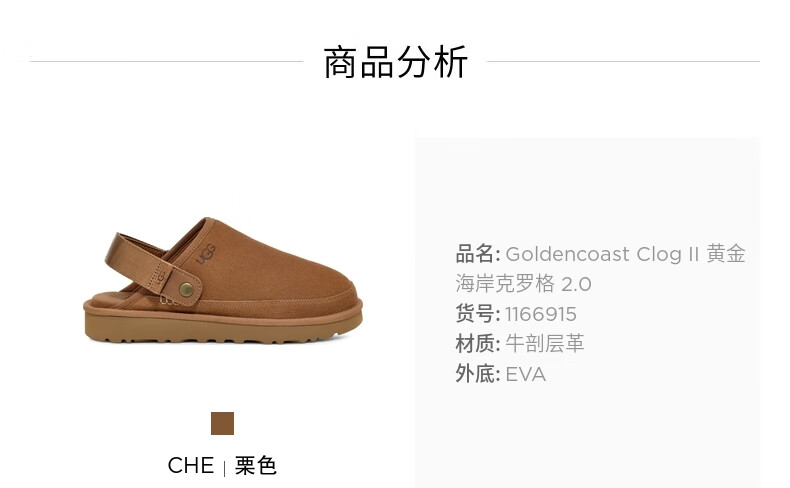Click the Goldencoast Clog shoe image
Screen dimensions: 790x488
pos(223,281)
